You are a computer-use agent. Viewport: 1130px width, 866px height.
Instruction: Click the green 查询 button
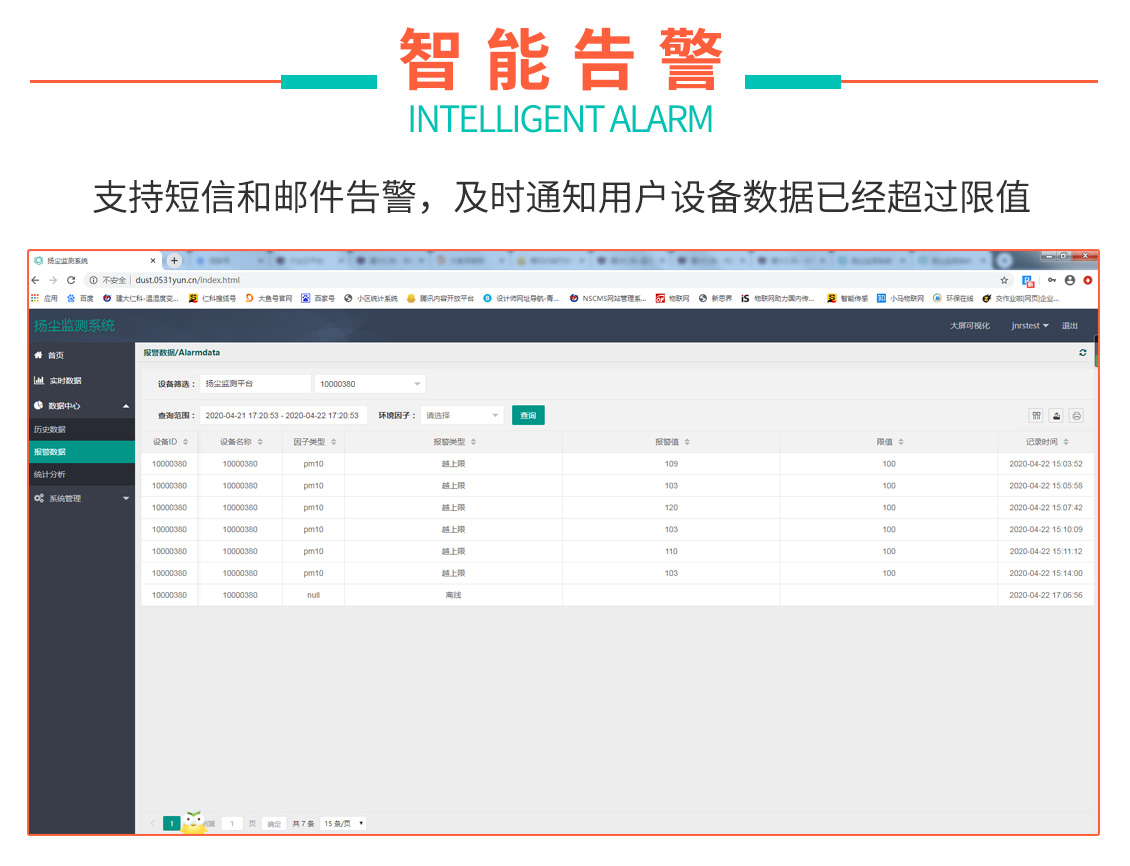(x=528, y=415)
